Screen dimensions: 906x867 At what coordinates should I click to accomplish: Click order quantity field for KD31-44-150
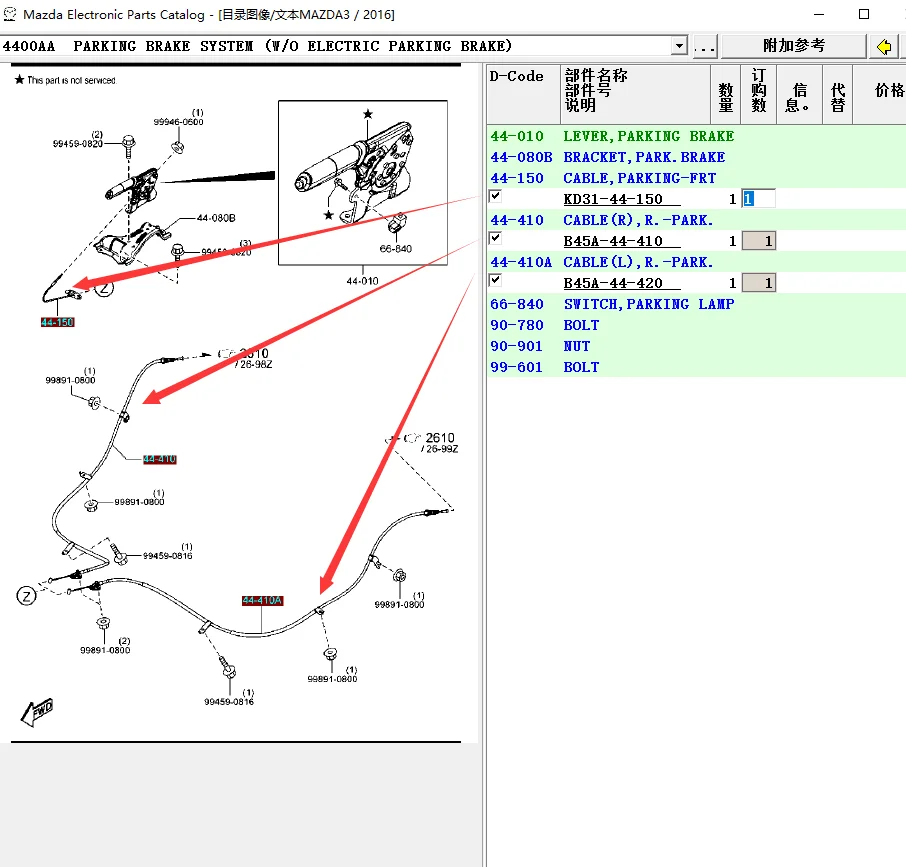759,199
